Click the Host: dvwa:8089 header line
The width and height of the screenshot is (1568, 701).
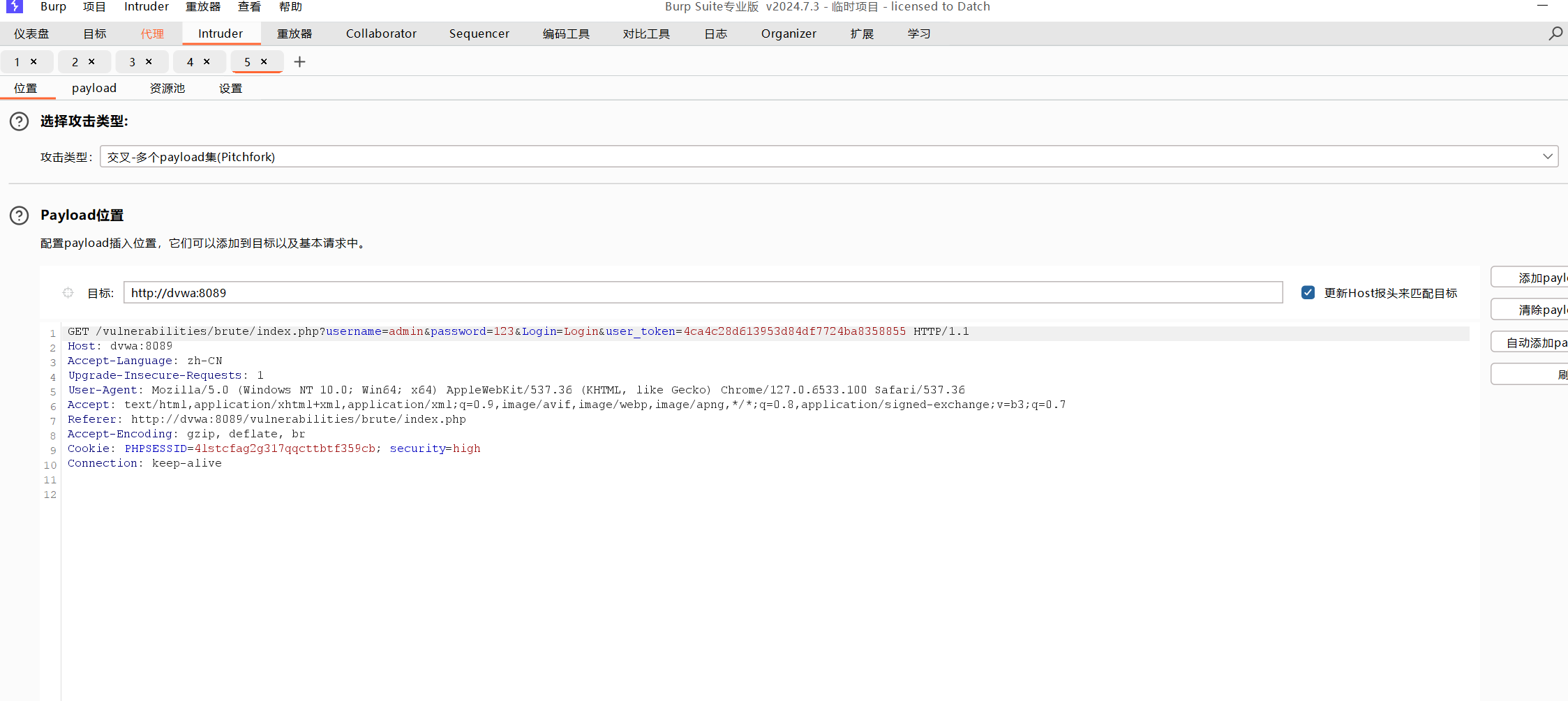click(x=120, y=347)
